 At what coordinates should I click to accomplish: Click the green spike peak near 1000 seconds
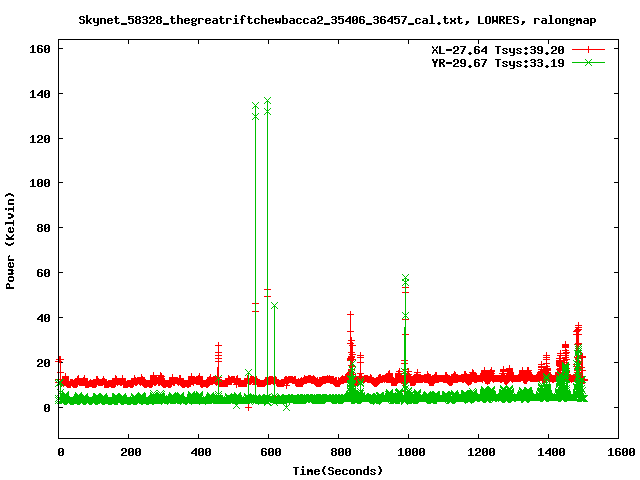tap(405, 278)
